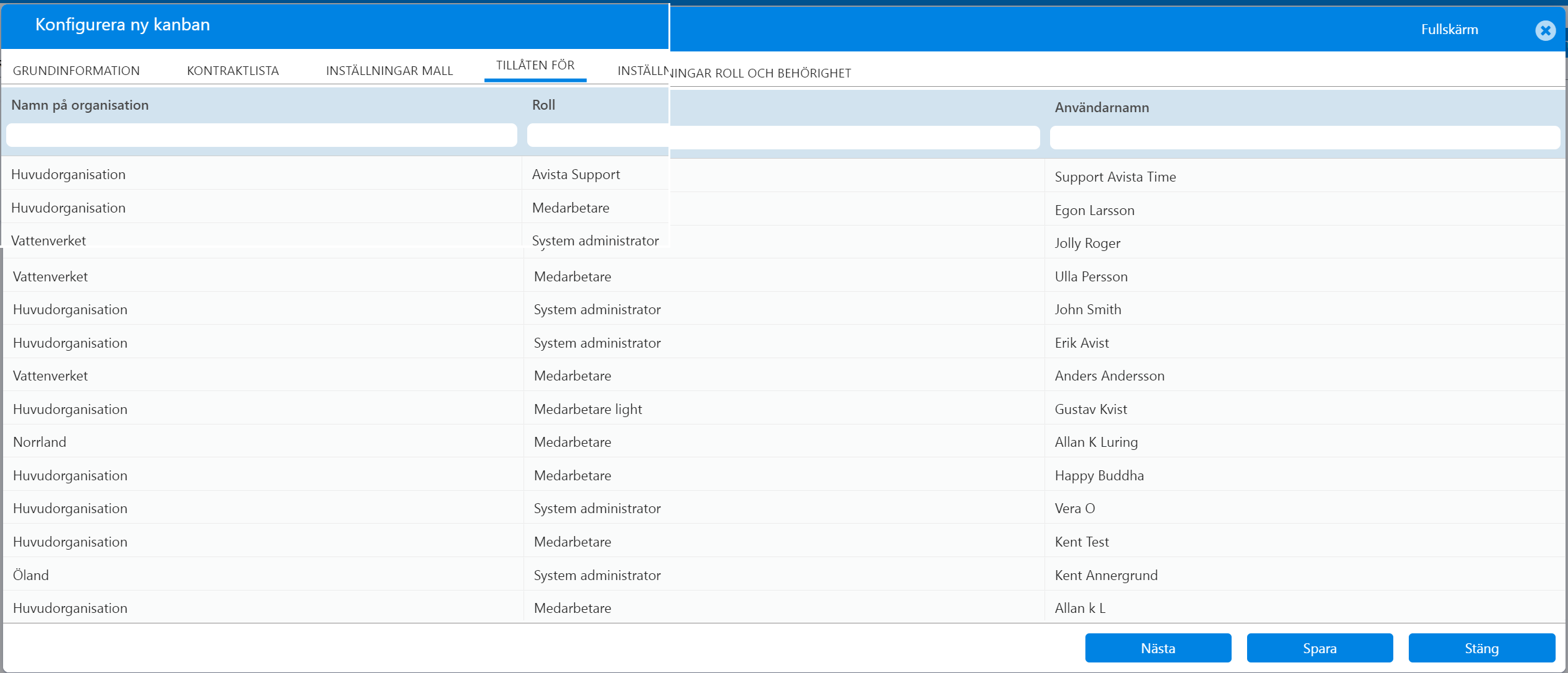Click System administrator in Vera O row
This screenshot has height=673, width=1568.
click(x=597, y=508)
